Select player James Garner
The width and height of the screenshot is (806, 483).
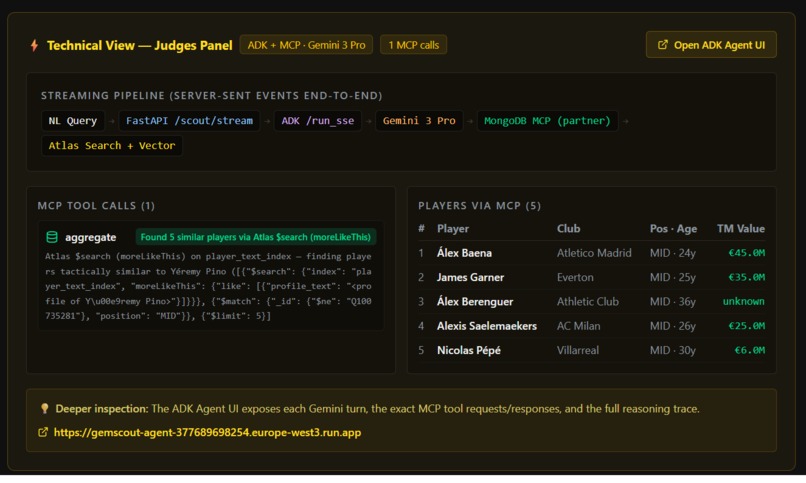click(x=470, y=277)
